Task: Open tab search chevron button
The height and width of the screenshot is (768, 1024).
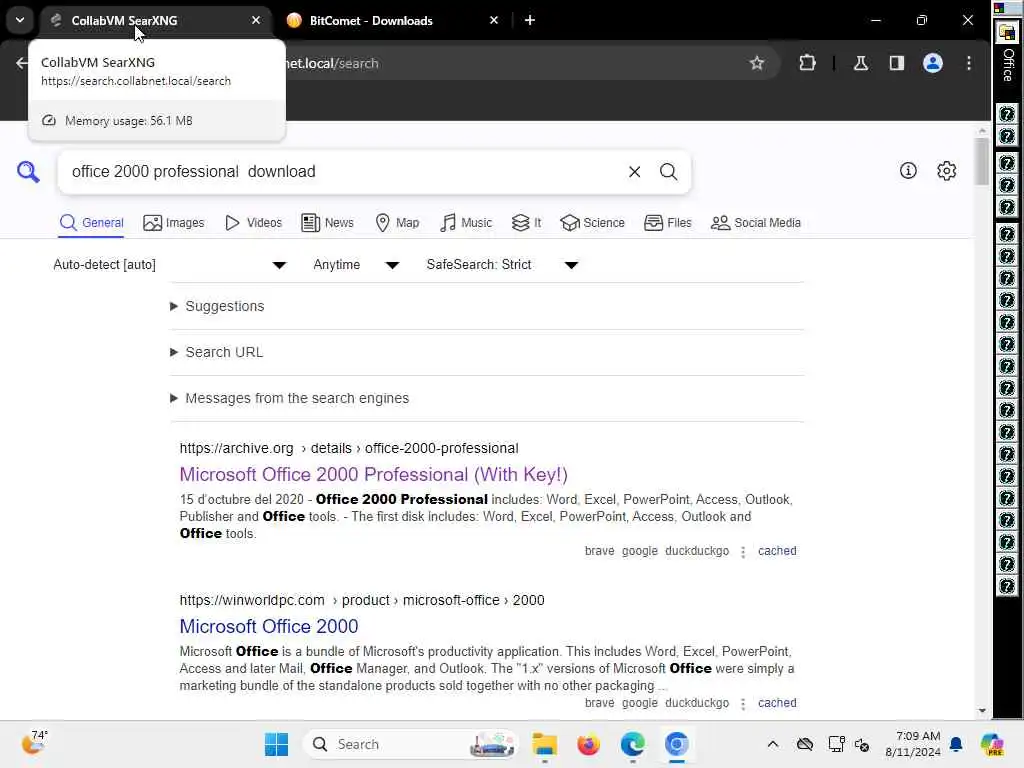Action: tap(20, 20)
